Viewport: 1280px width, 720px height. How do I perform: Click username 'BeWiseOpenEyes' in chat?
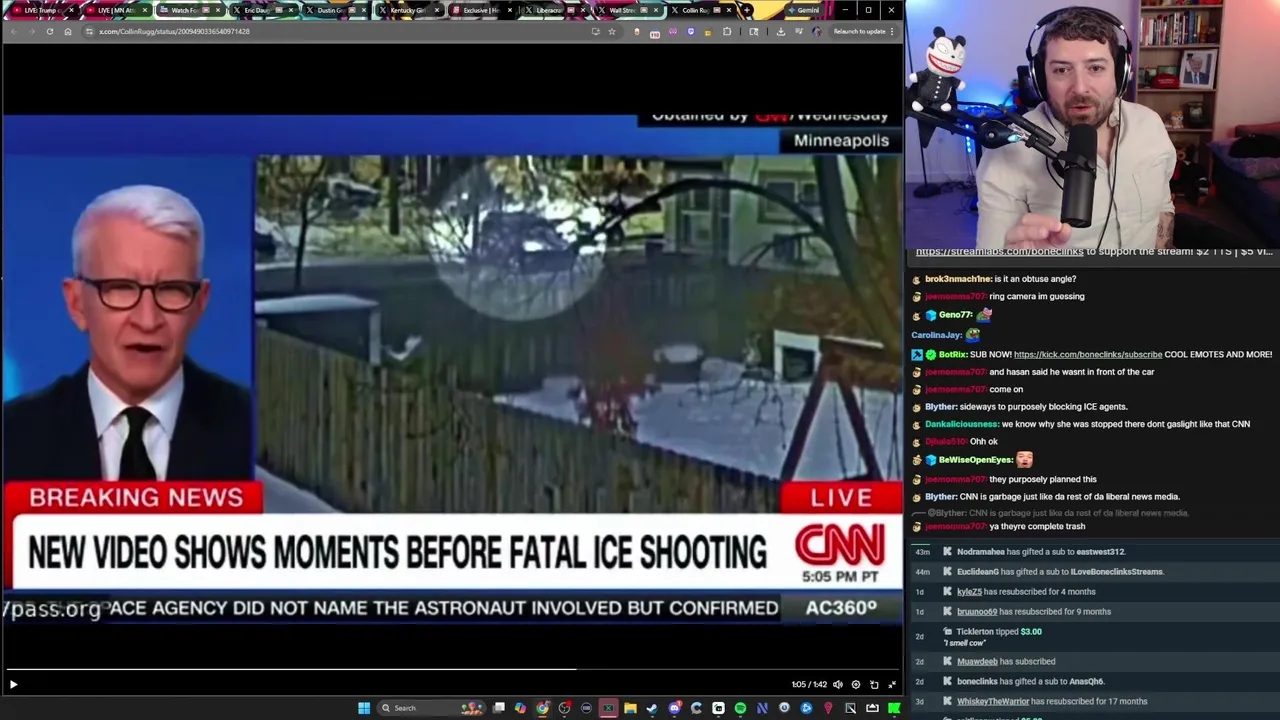[x=975, y=460]
